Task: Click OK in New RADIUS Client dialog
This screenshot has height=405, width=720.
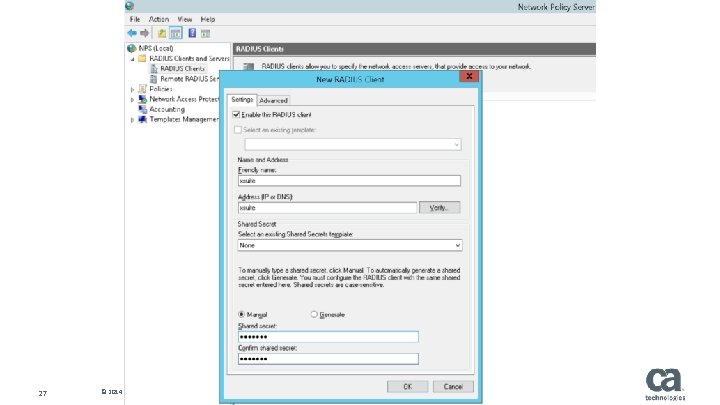Action: [x=407, y=387]
